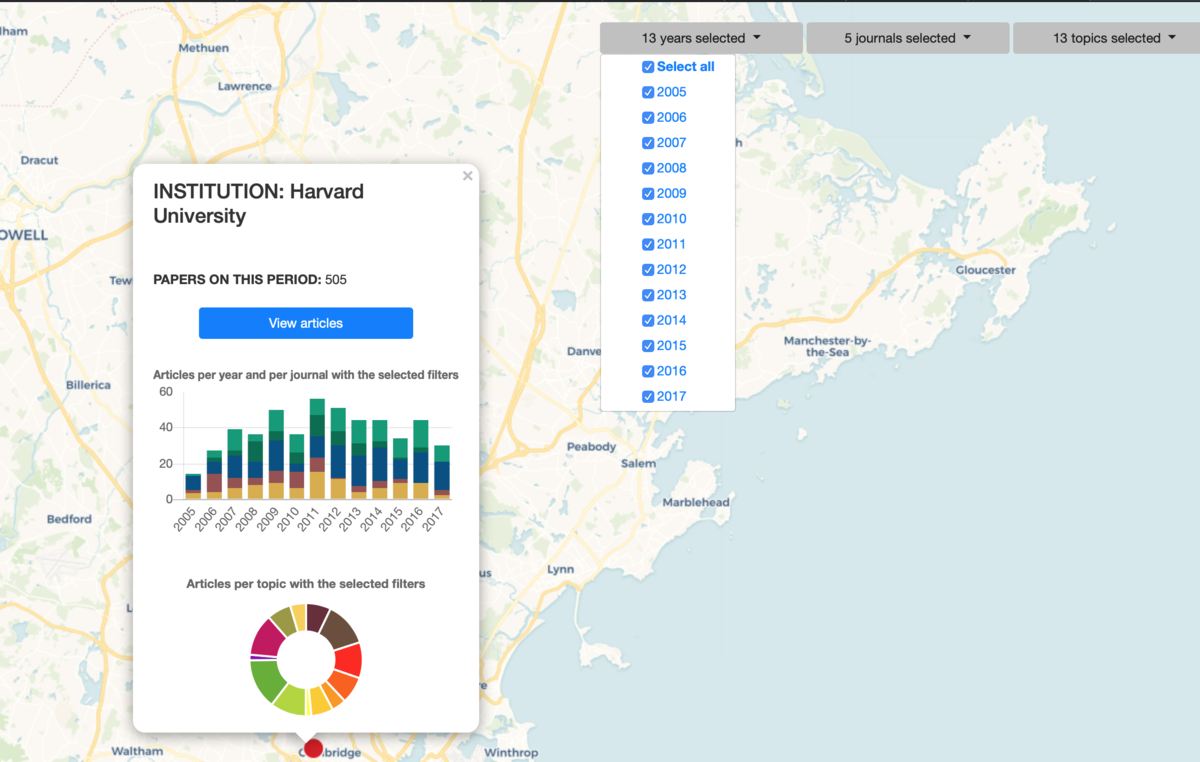This screenshot has width=1200, height=762.
Task: Toggle the Select all checkbox
Action: tap(648, 67)
